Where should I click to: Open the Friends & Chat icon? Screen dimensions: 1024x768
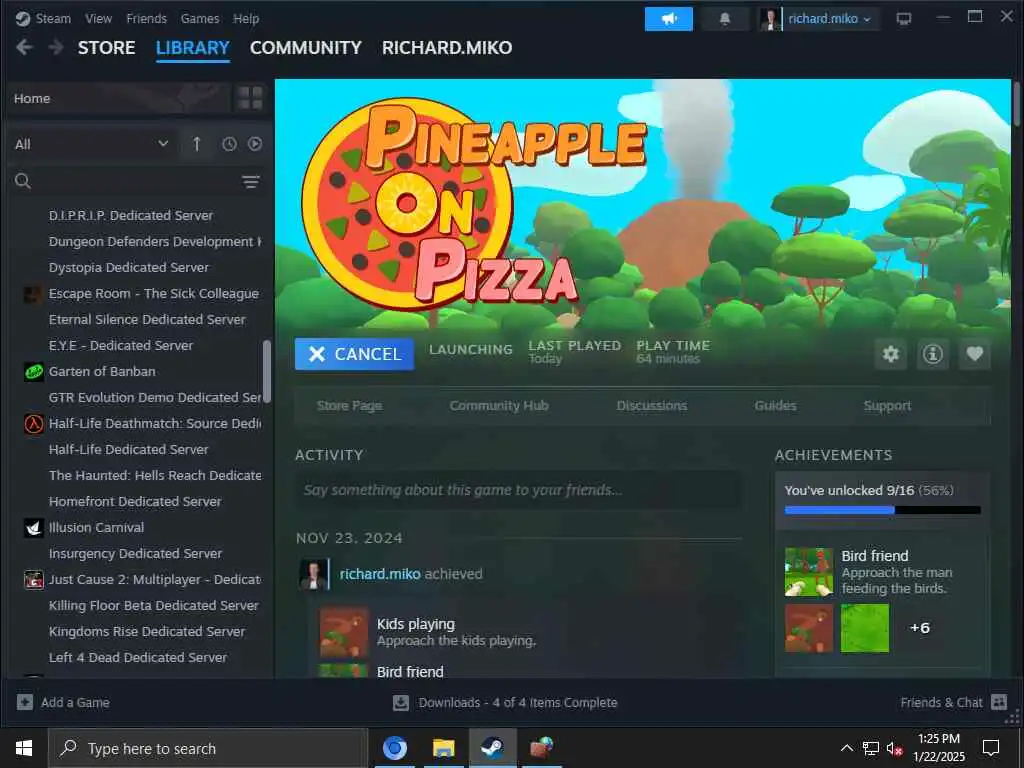(x=999, y=702)
